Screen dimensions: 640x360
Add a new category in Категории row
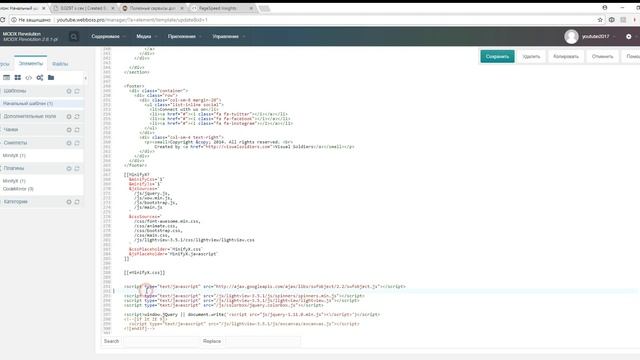pos(69,202)
